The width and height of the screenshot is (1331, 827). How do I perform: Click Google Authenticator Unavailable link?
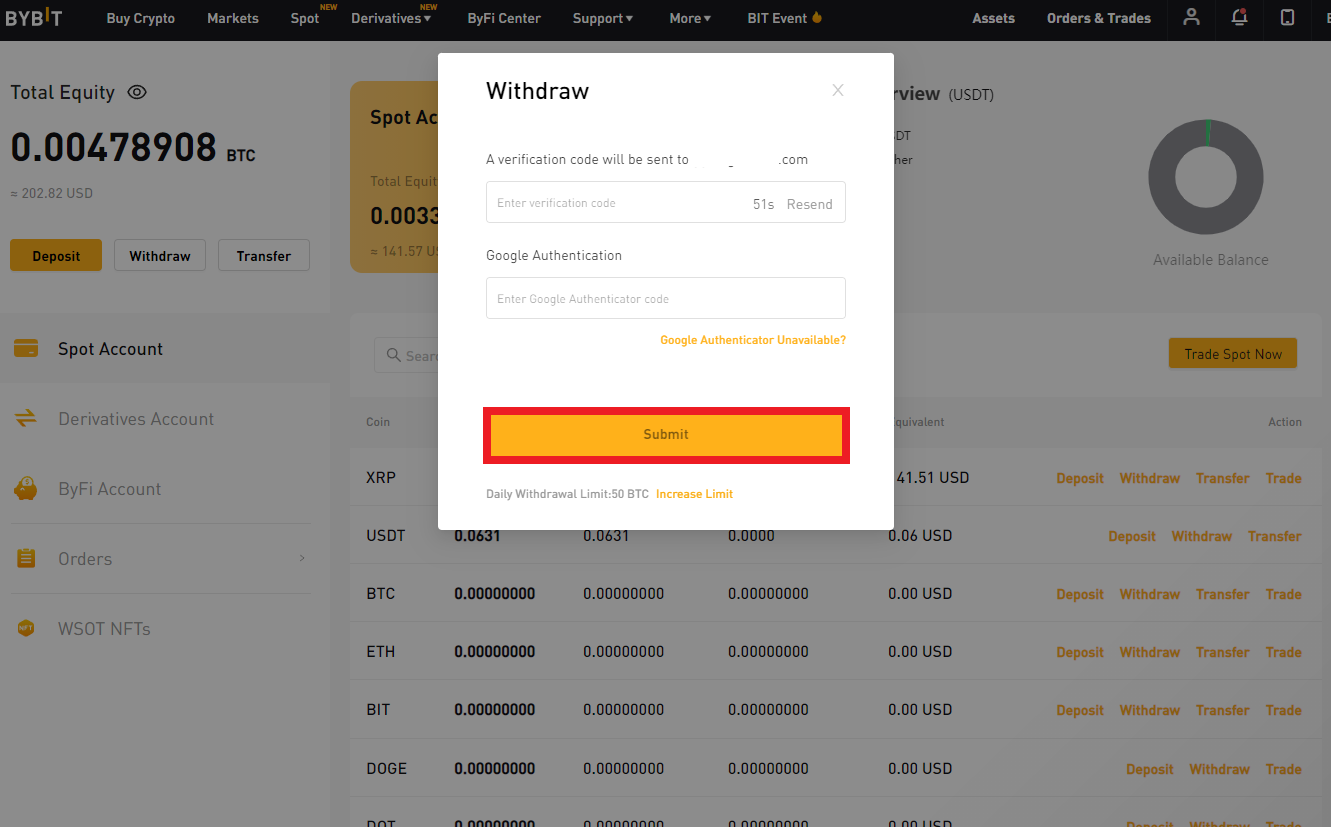tap(753, 340)
